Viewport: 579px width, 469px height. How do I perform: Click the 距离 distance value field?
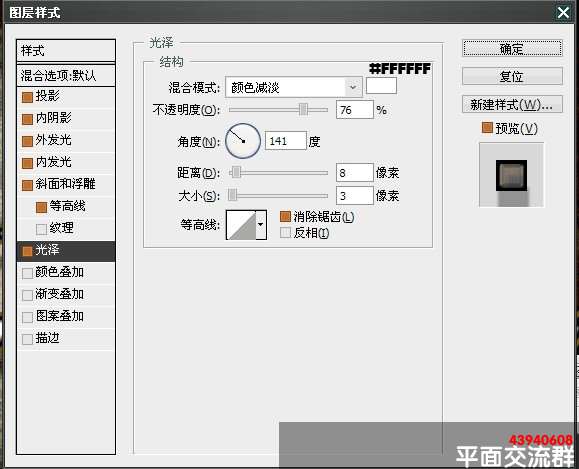pos(354,173)
